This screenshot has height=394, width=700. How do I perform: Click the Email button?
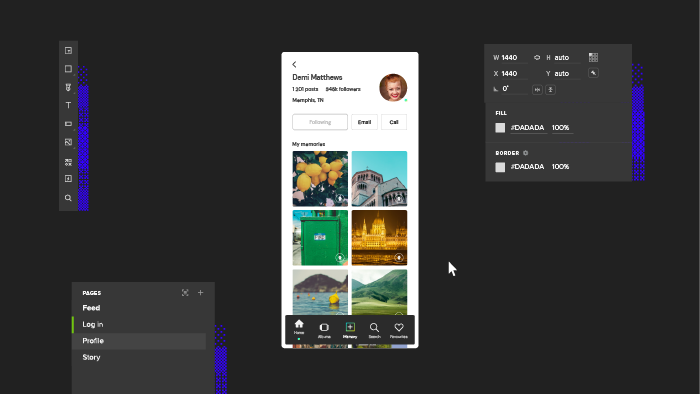click(x=364, y=122)
